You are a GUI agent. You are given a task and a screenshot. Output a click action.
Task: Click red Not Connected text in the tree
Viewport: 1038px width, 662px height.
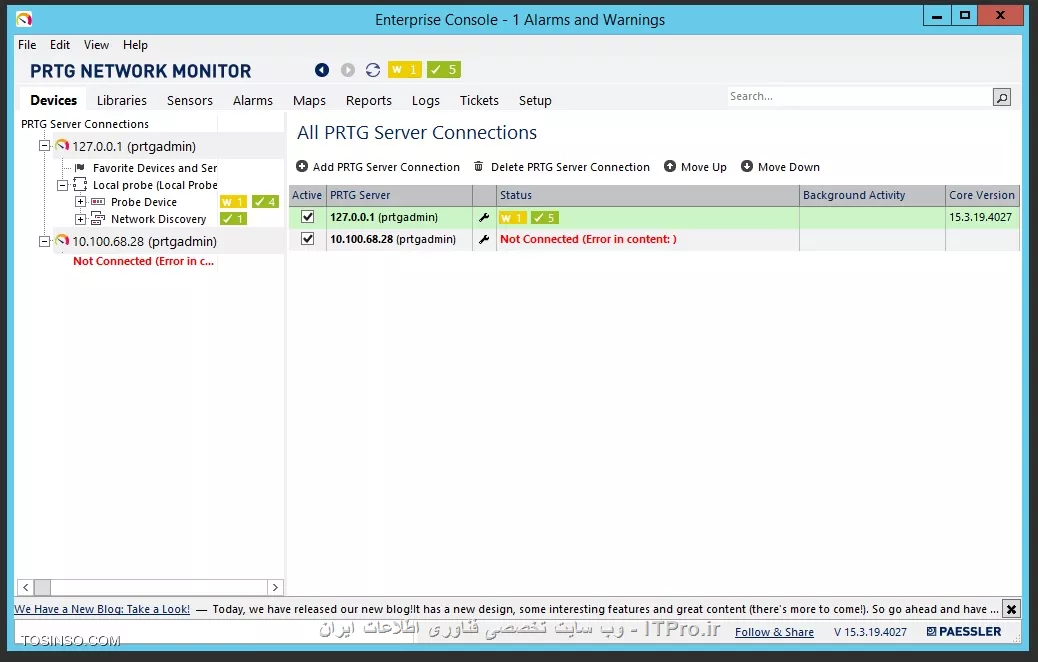point(144,261)
